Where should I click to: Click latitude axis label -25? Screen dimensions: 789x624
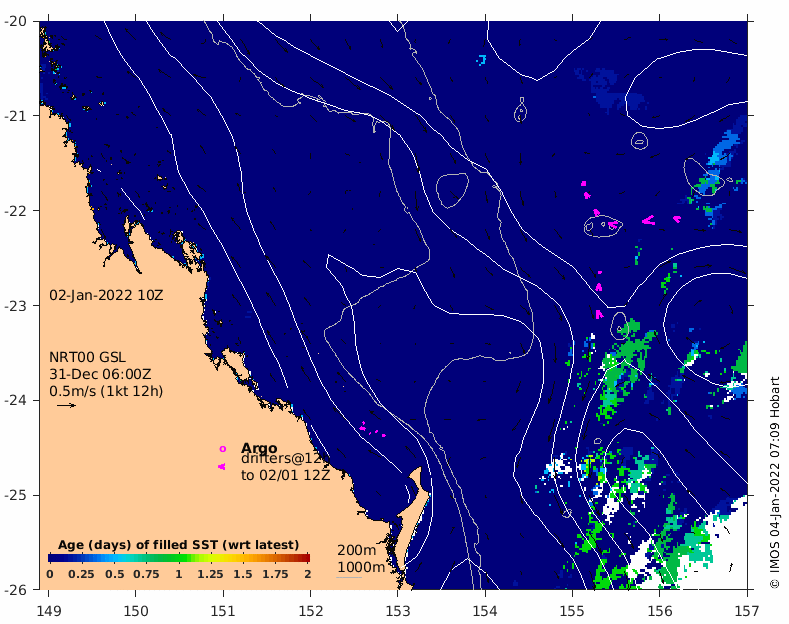coord(15,495)
